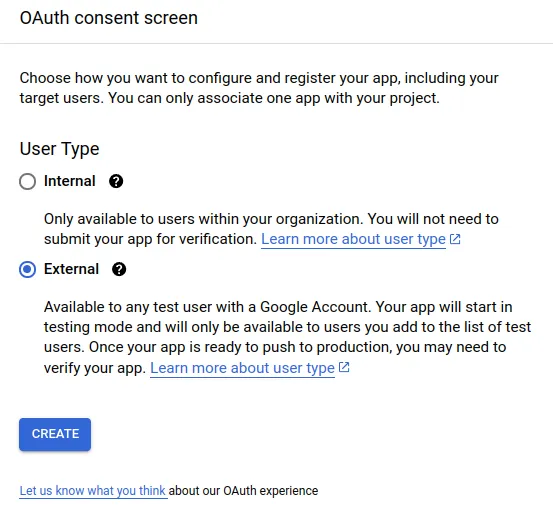Viewport: 553px width, 518px height.
Task: Open the help icon beside External
Action: [119, 269]
